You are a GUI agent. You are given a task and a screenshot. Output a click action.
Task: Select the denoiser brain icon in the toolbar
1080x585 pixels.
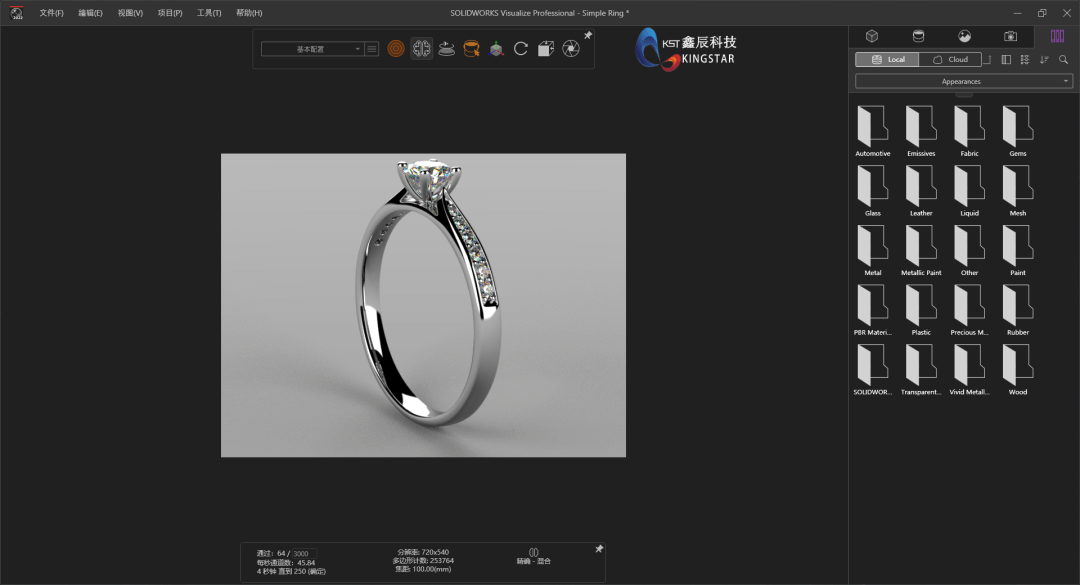click(x=421, y=47)
